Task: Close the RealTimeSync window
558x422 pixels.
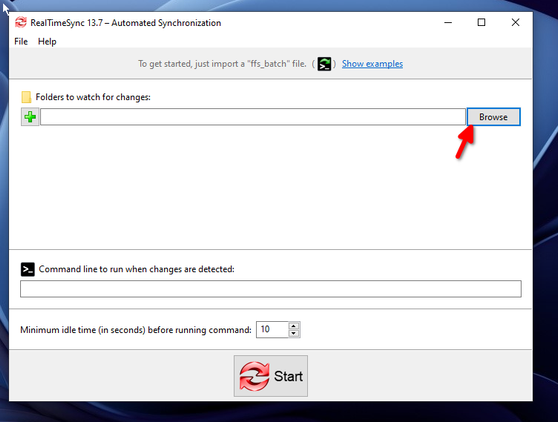Action: 515,22
